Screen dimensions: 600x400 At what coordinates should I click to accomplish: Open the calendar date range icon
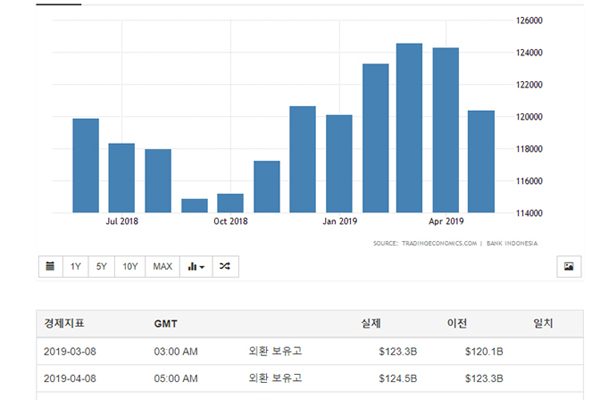(50, 266)
